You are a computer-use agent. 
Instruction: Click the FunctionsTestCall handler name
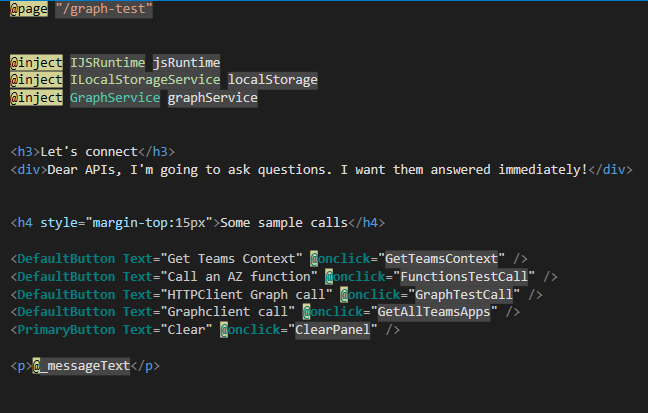[x=464, y=277]
